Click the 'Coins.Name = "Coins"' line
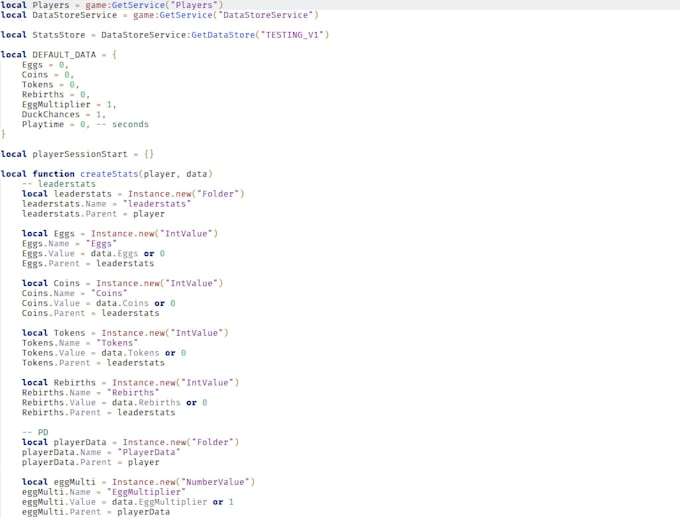Viewport: 680px width, 518px height. point(75,293)
